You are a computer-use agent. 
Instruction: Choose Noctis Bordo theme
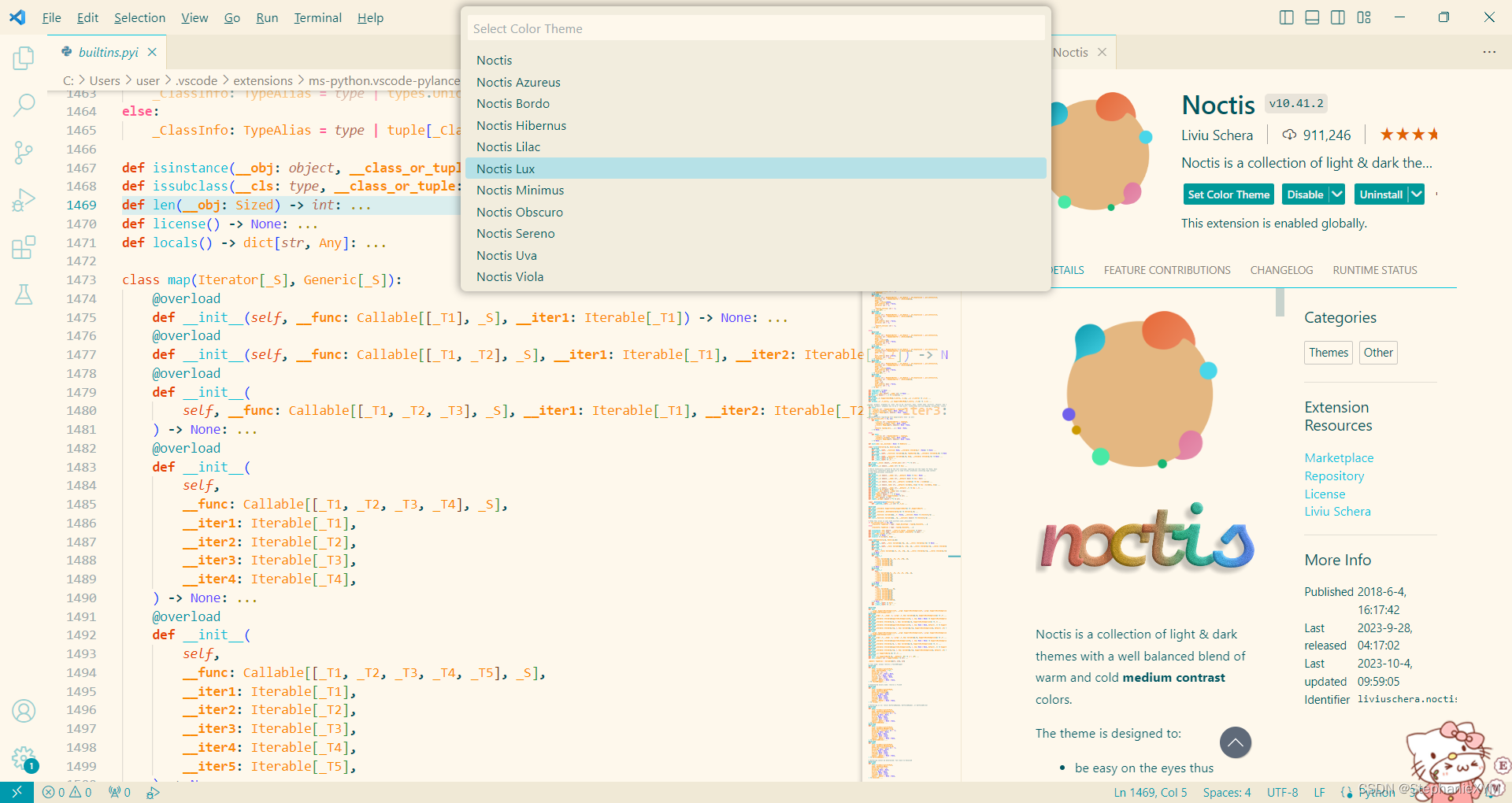756,104
